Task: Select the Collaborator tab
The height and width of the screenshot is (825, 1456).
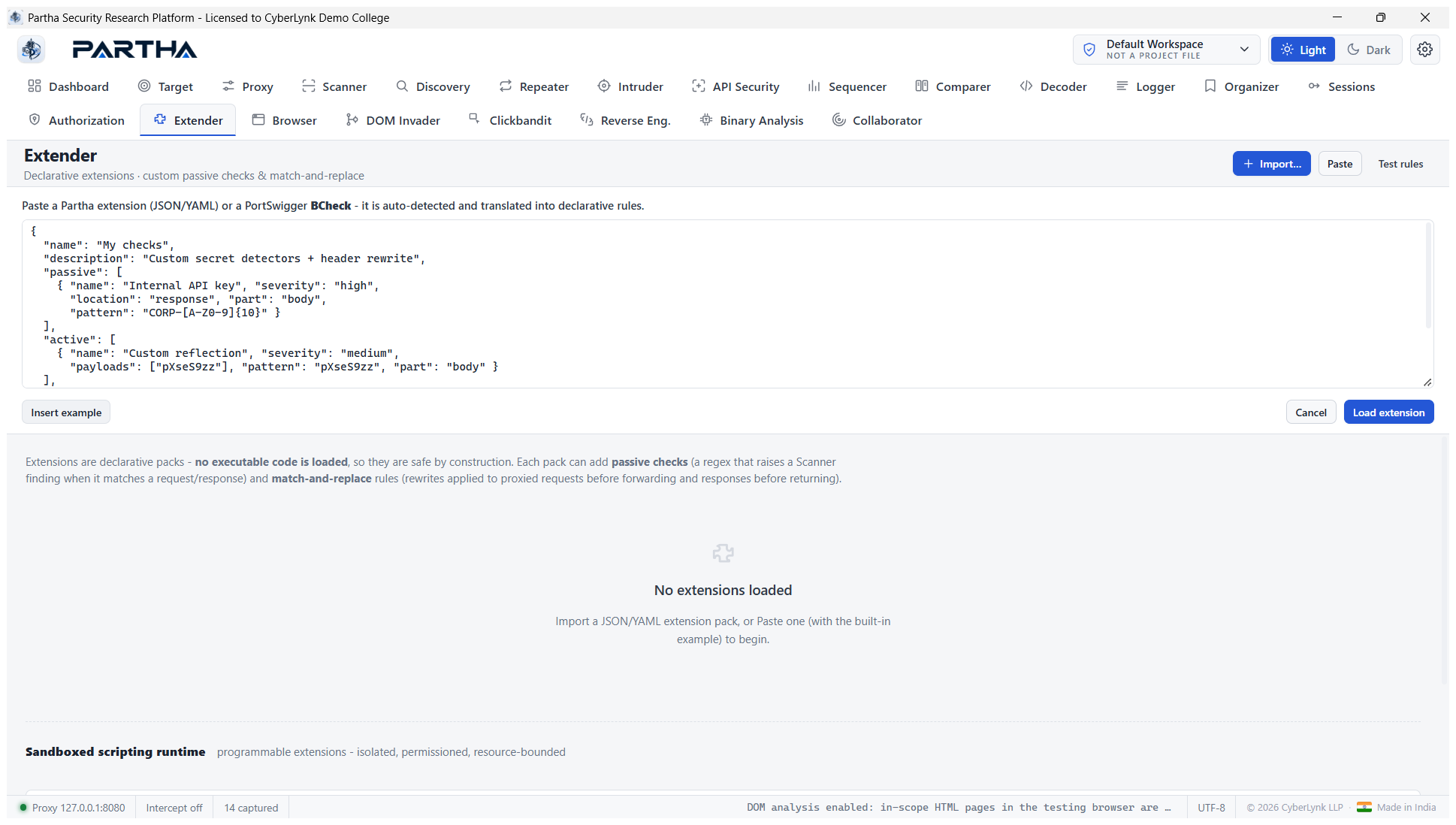Action: (877, 120)
